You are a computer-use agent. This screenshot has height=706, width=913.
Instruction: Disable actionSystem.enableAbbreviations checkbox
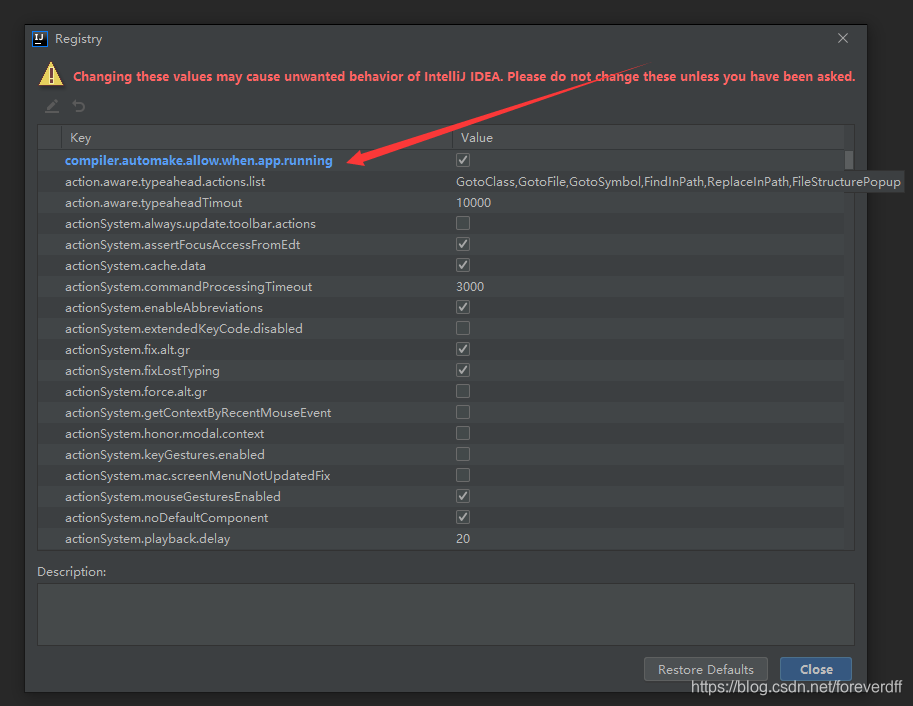pyautogui.click(x=463, y=307)
